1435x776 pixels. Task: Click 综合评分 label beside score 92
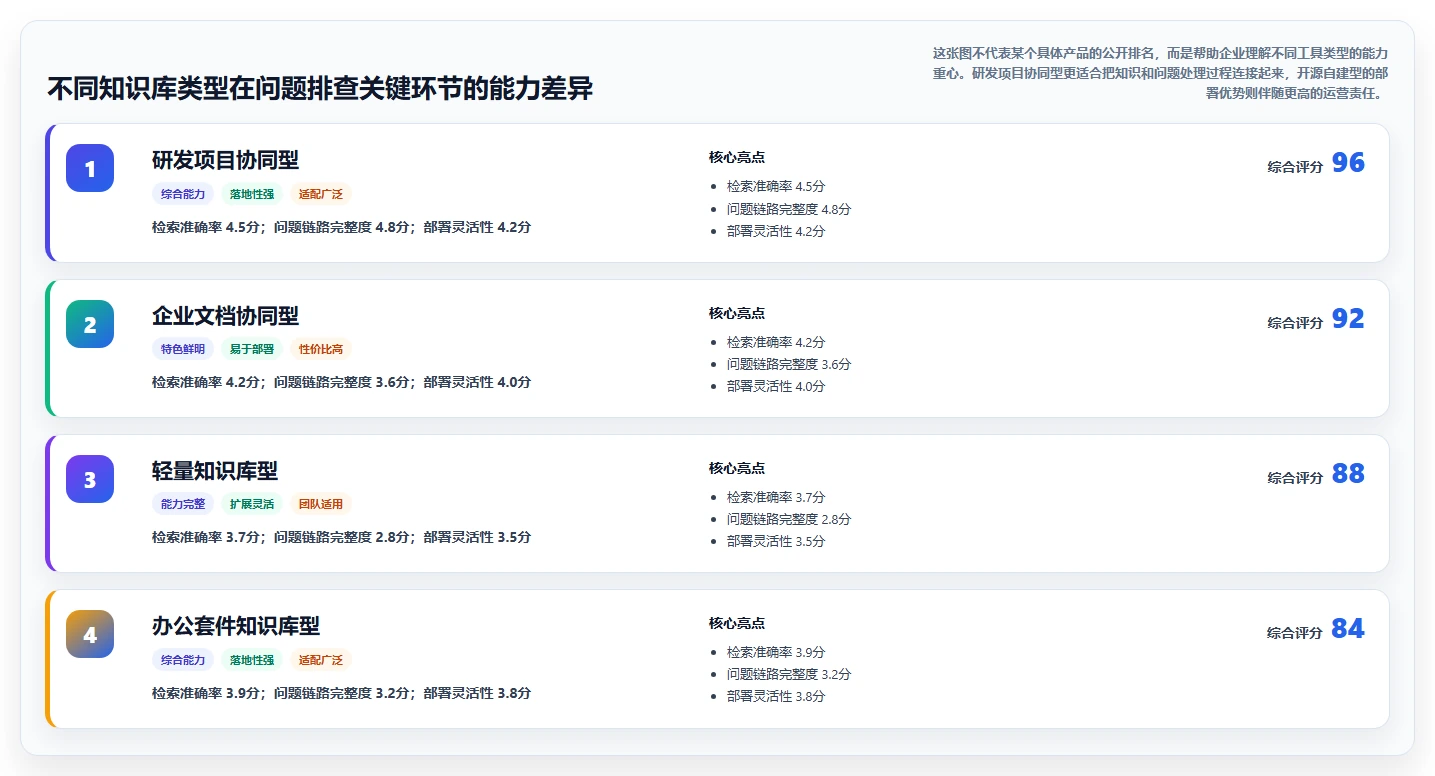click(x=1295, y=323)
